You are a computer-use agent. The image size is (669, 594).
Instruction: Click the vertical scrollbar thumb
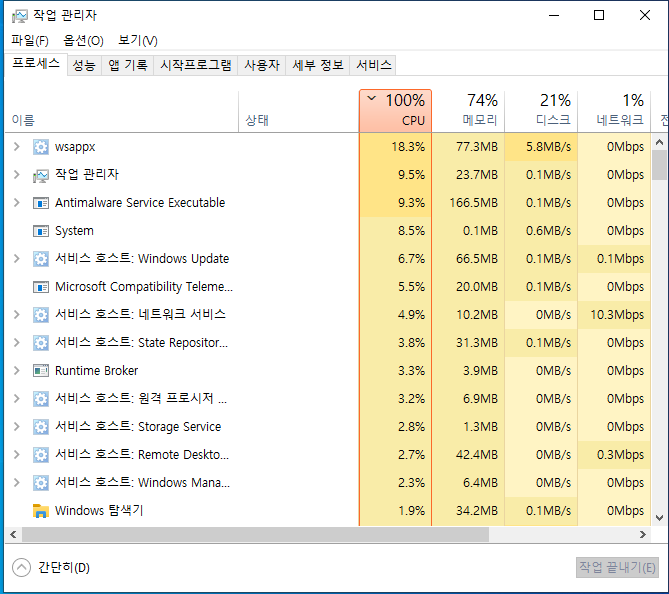coord(660,165)
